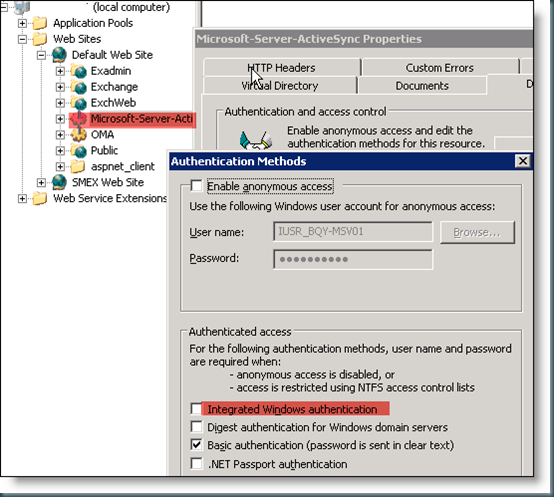
Task: Close the Authentication Methods dialog
Action: 523,161
